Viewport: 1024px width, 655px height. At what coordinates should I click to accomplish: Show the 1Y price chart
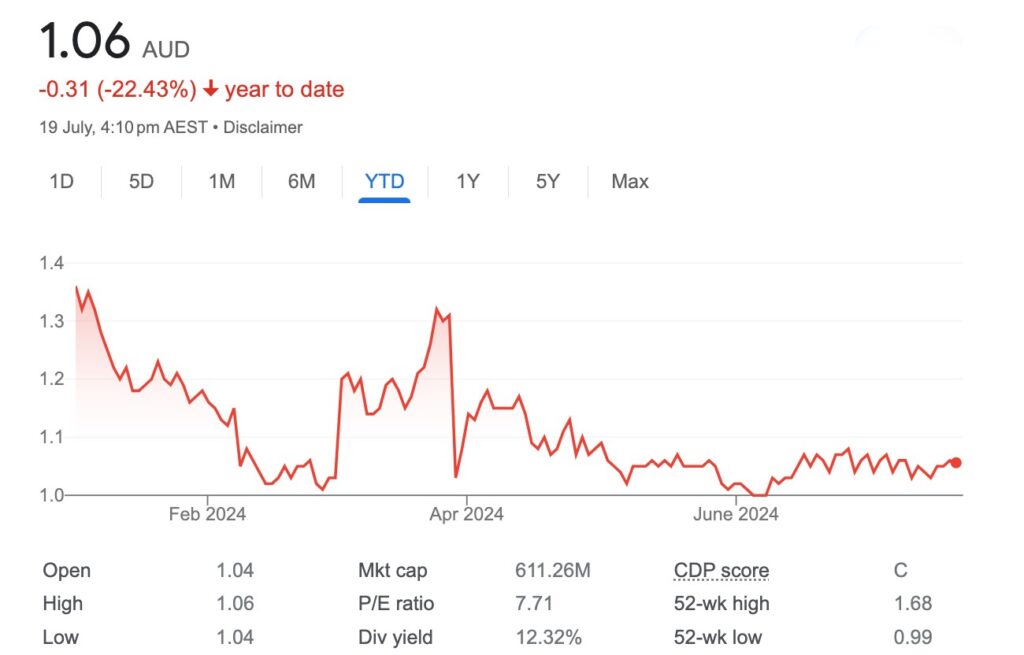tap(468, 181)
